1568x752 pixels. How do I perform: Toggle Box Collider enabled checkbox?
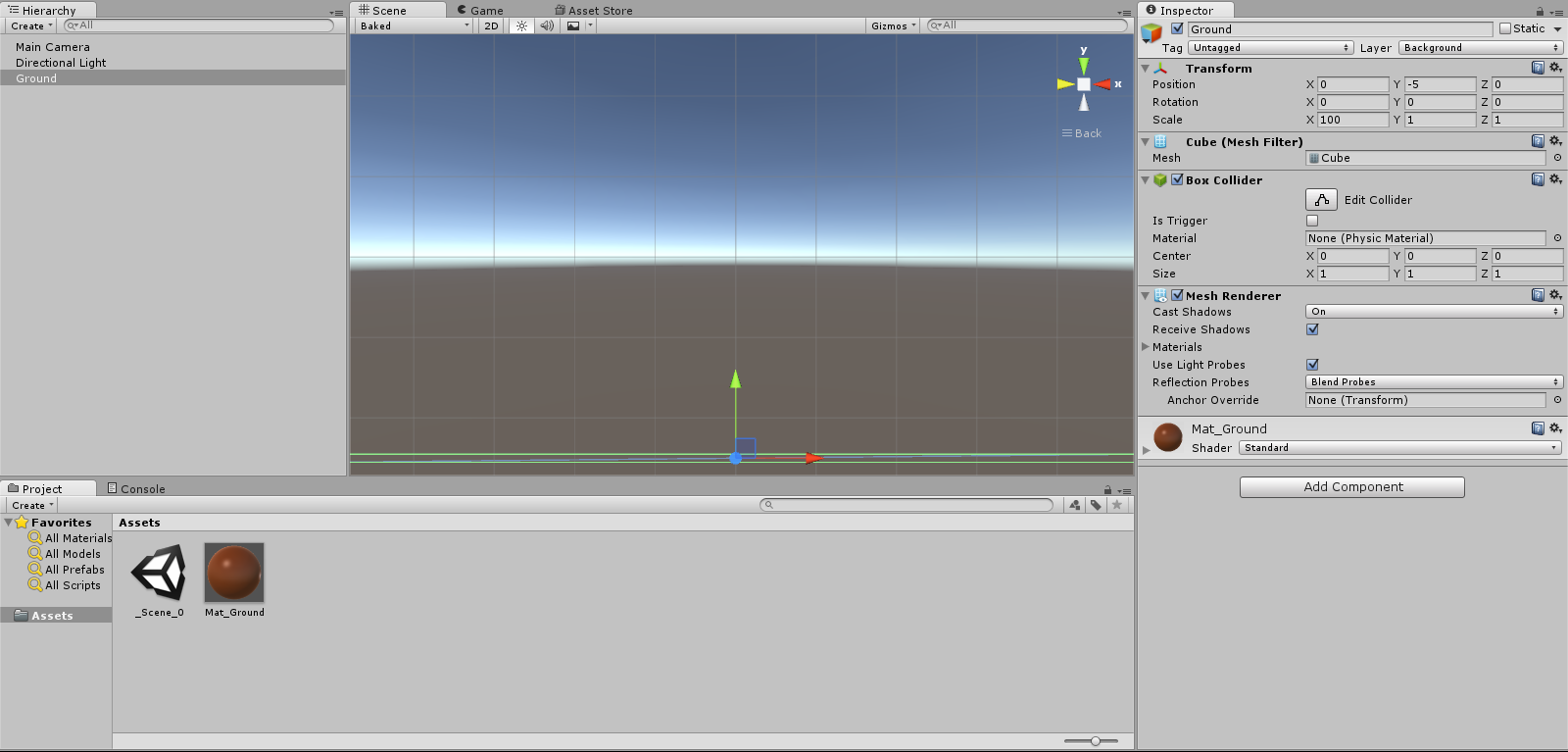pos(1177,179)
